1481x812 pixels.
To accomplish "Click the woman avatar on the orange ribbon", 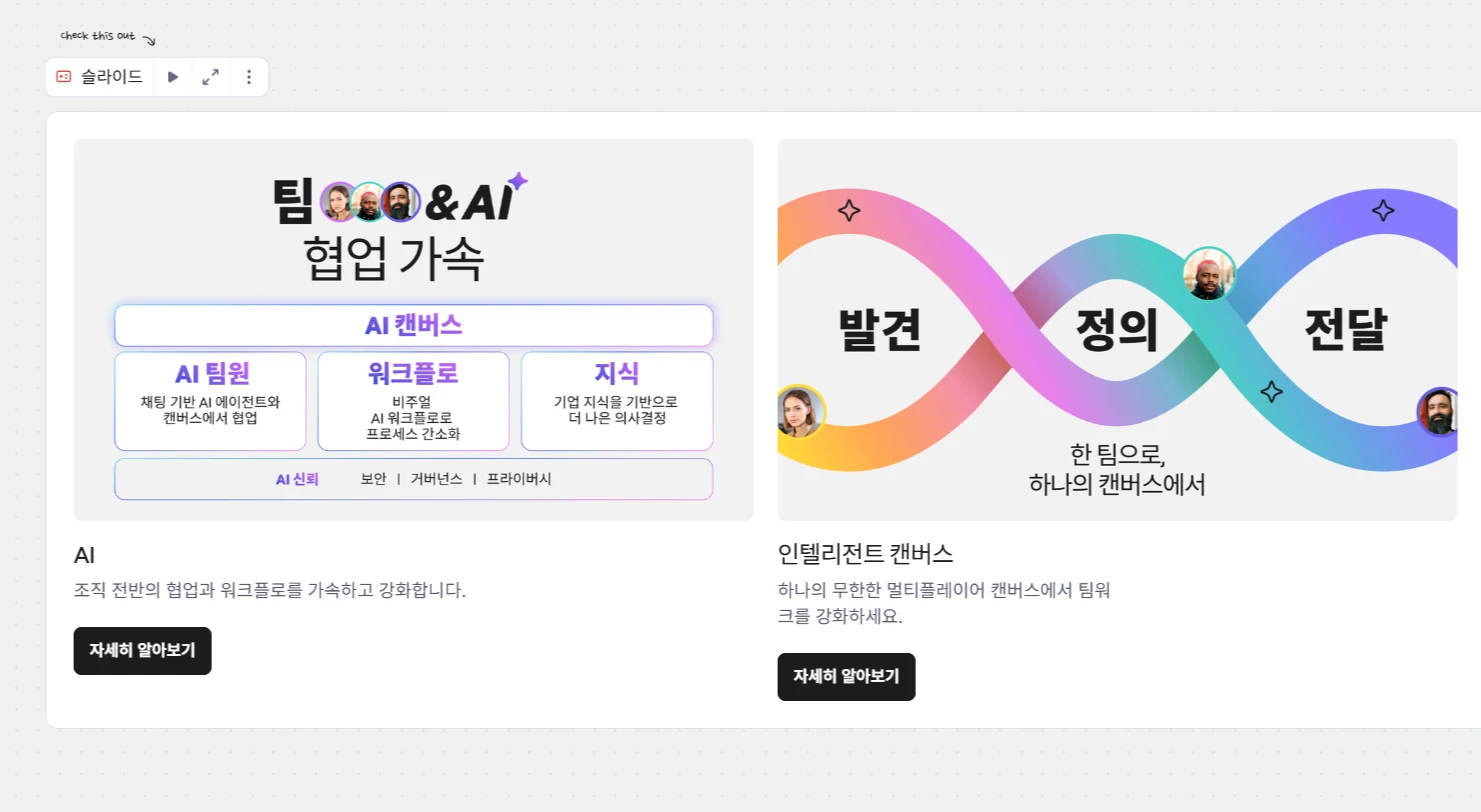I will [x=801, y=412].
